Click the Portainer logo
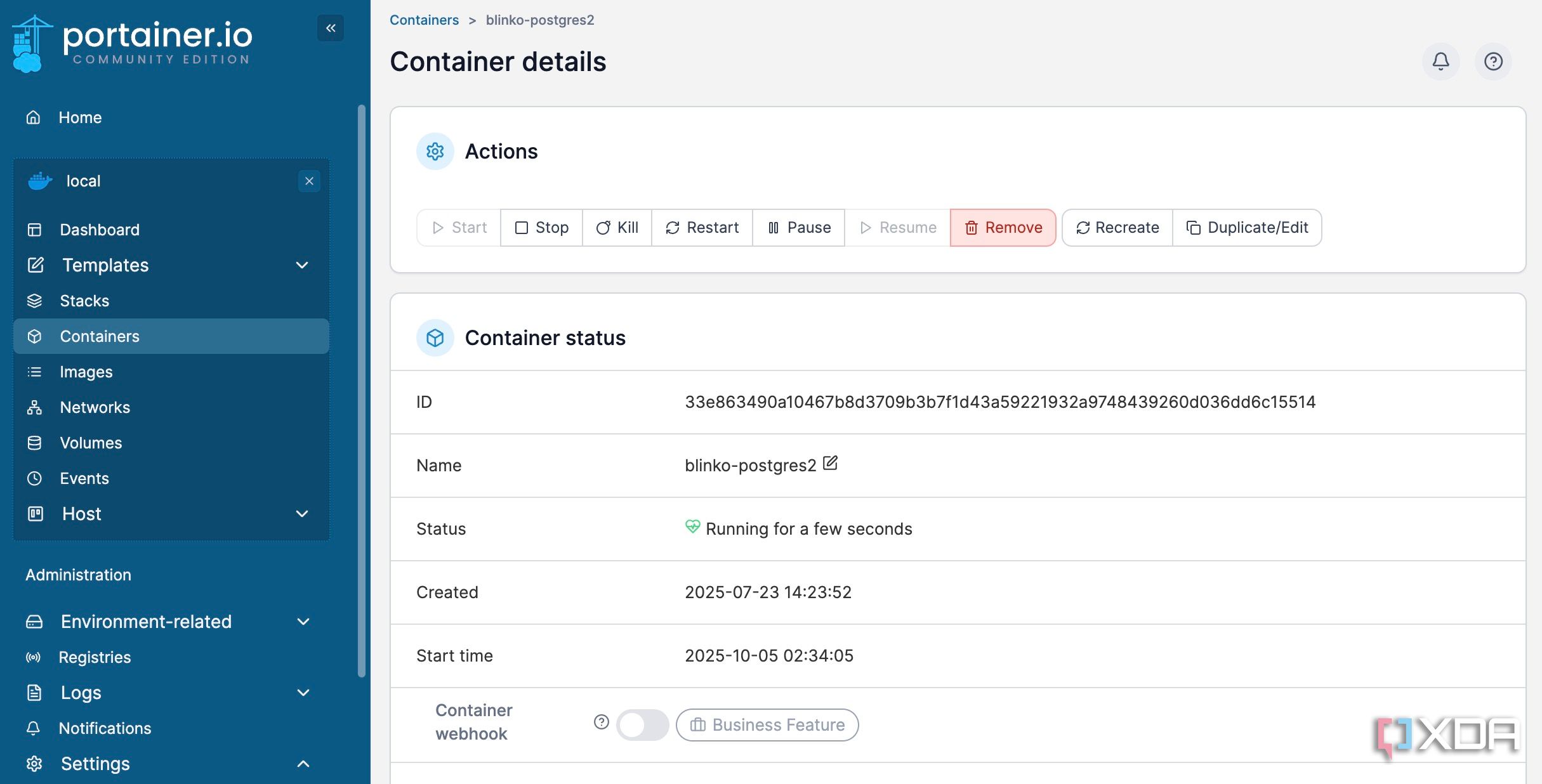Image resolution: width=1542 pixels, height=784 pixels. (132, 43)
